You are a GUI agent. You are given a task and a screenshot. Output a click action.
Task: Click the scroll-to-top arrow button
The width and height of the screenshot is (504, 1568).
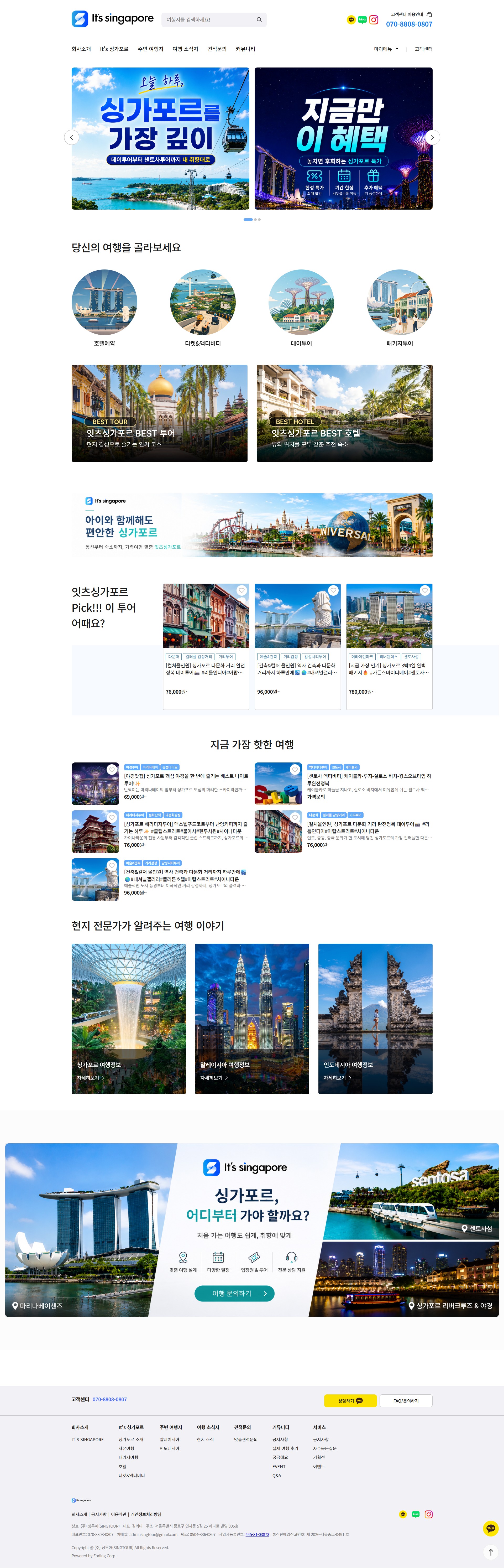click(x=491, y=1552)
